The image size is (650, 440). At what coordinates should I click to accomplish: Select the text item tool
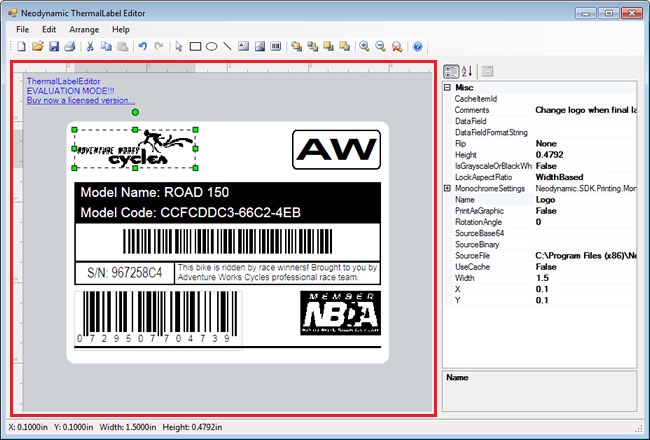click(x=243, y=46)
